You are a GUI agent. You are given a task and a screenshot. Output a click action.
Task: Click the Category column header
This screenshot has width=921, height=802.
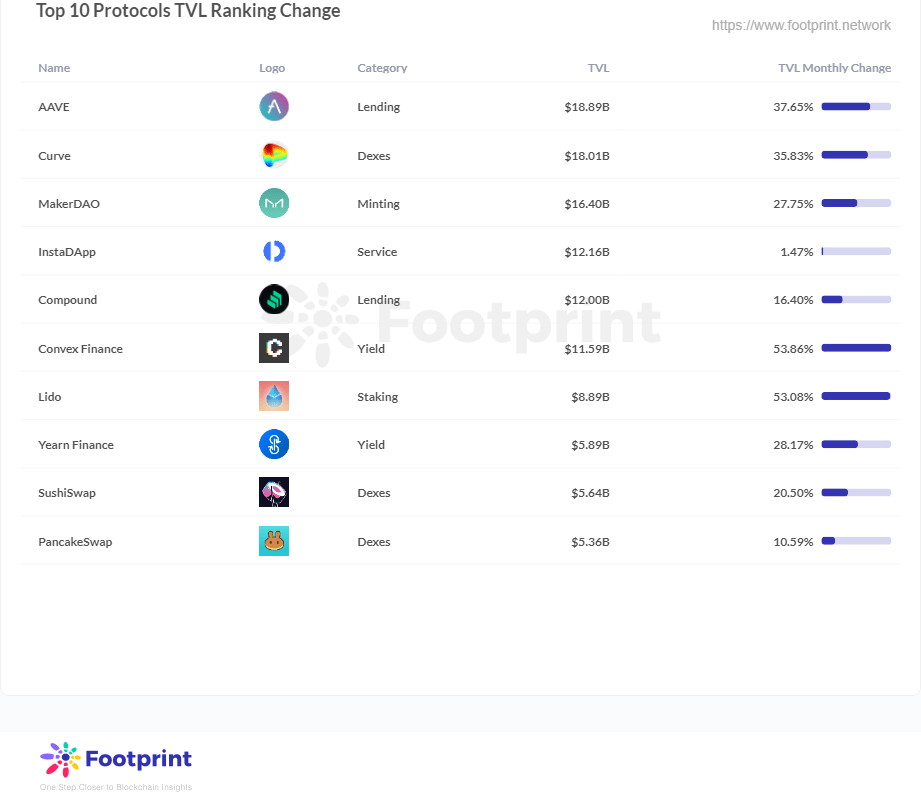(381, 68)
